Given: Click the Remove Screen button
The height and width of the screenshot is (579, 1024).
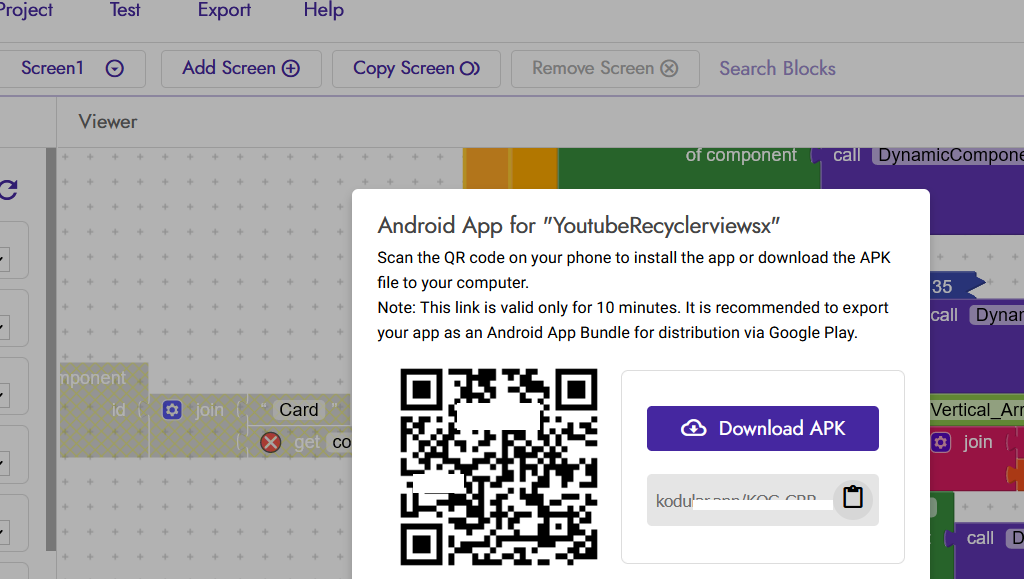Looking at the screenshot, I should click(605, 69).
